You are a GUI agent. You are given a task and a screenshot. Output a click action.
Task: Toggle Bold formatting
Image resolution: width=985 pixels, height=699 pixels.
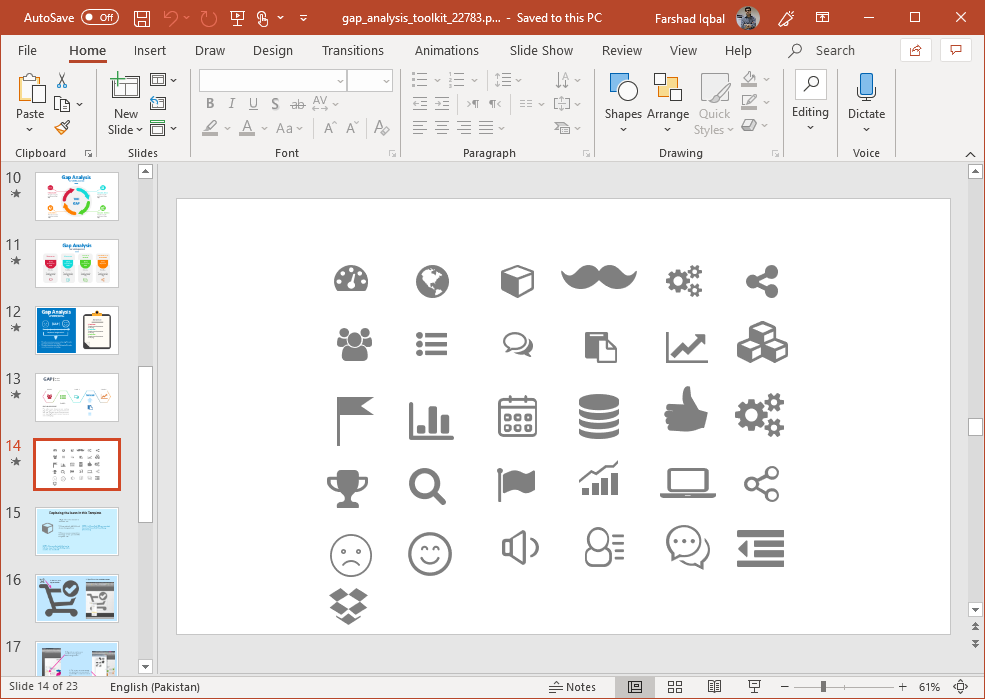coord(210,104)
